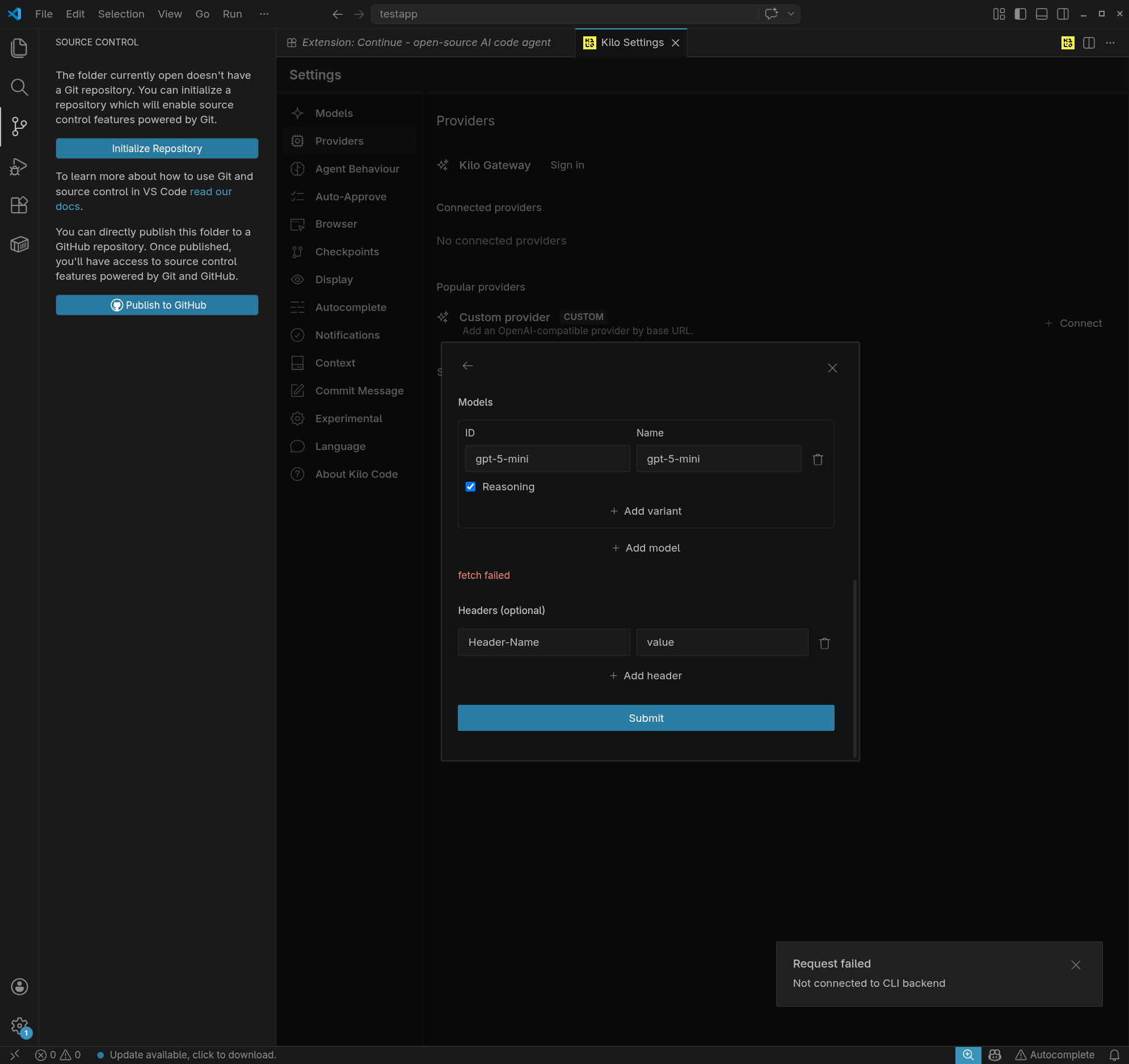Go back using the title bar arrow
1129x1064 pixels.
click(338, 14)
